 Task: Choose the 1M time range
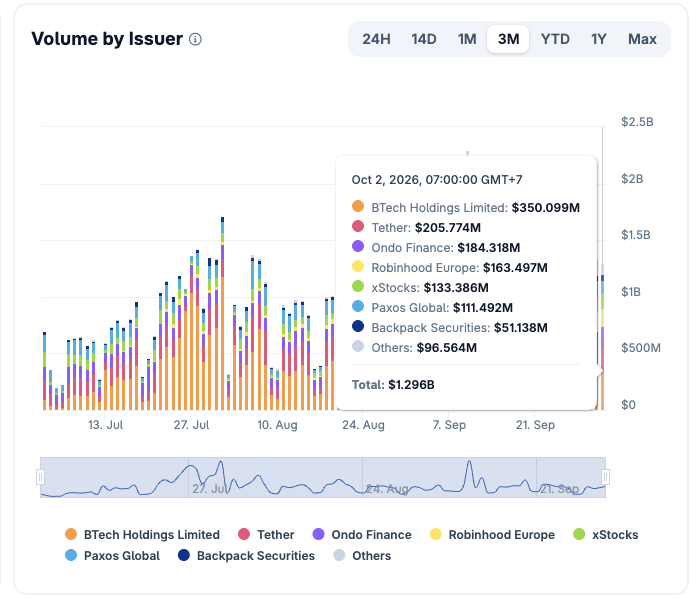[467, 39]
